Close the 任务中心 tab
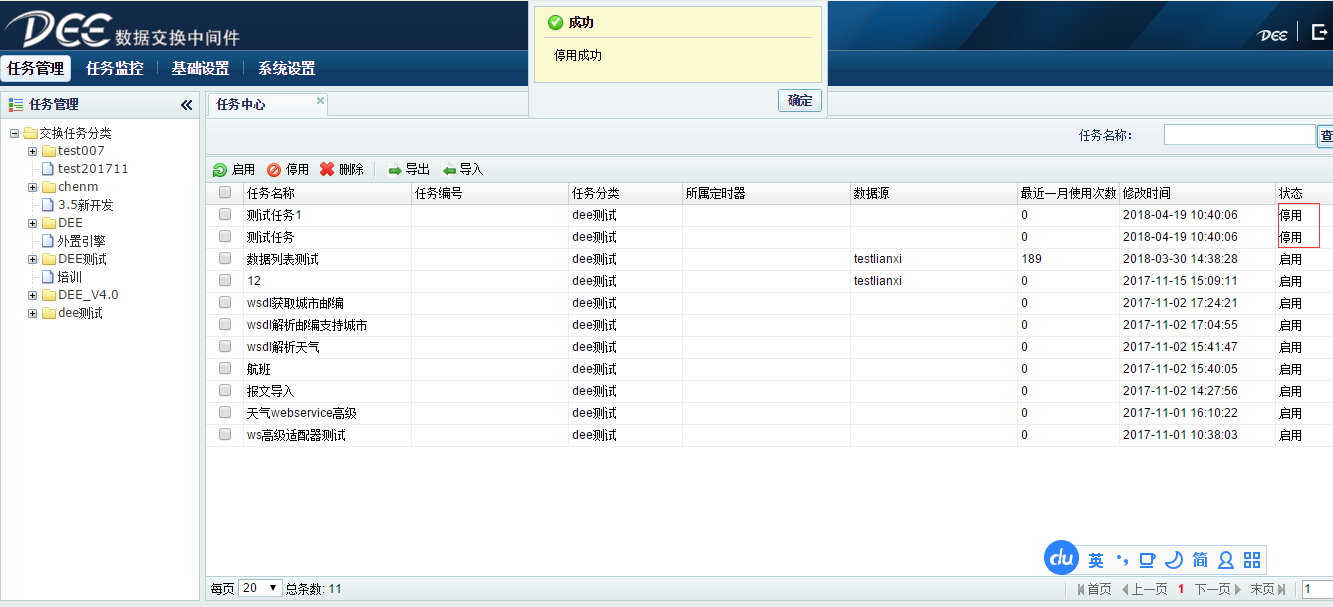 tap(320, 101)
